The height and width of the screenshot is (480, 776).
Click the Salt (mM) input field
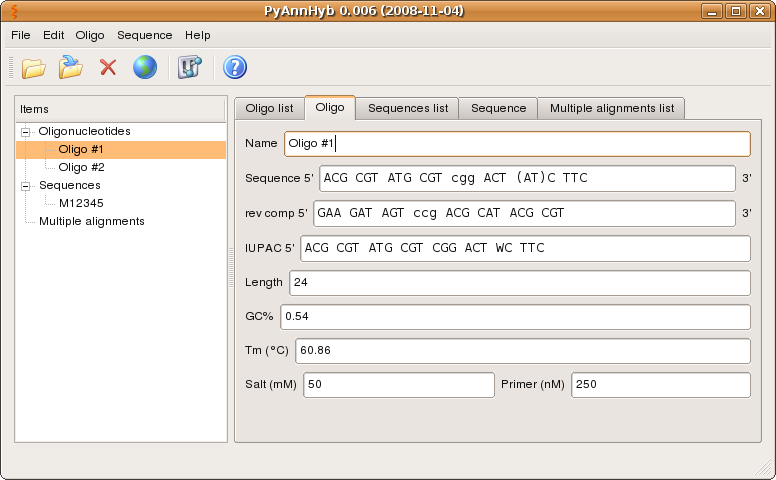tap(399, 385)
